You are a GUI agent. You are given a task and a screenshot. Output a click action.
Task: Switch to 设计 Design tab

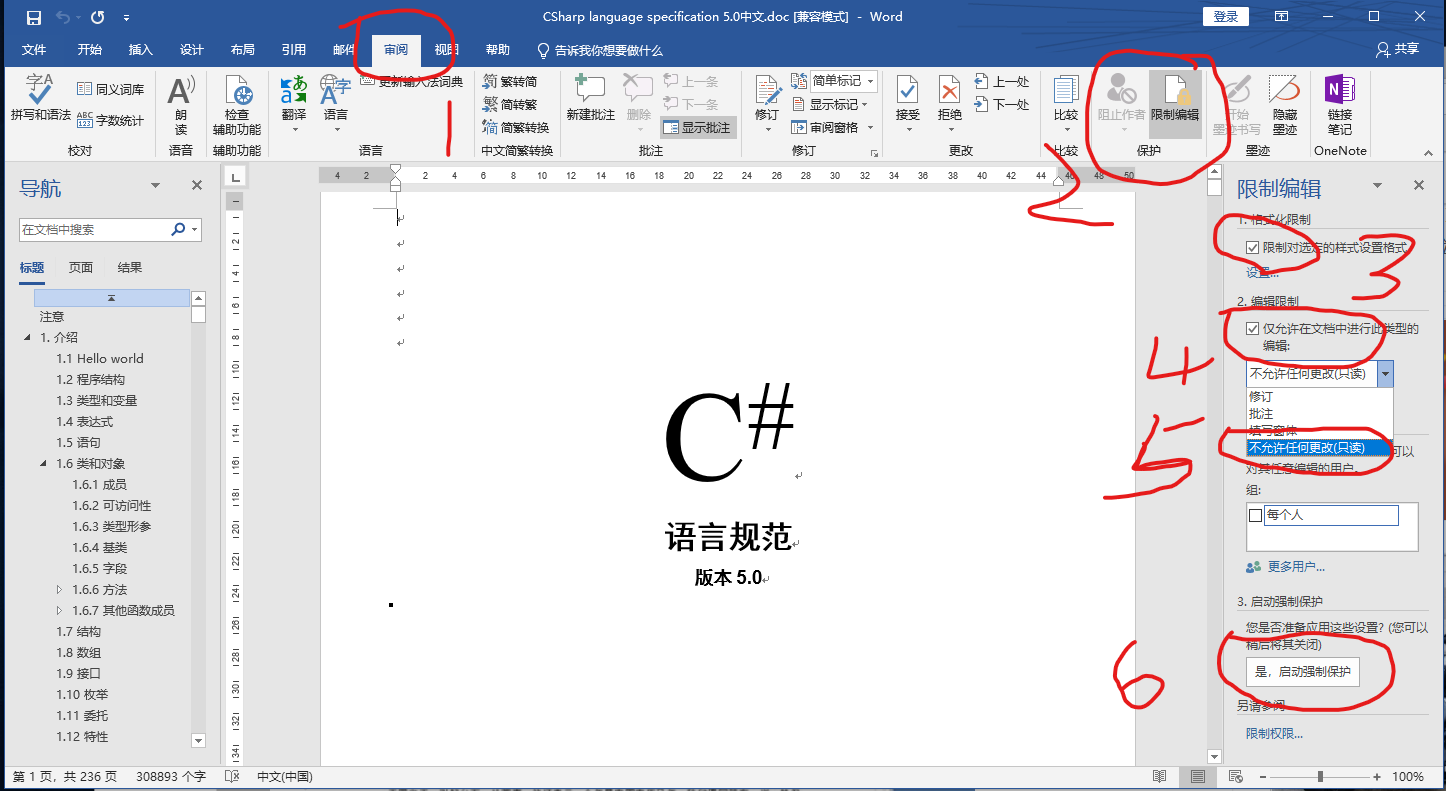pos(192,50)
